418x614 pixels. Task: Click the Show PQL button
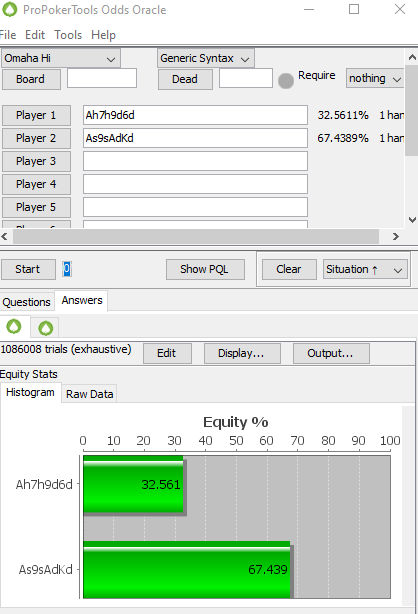pyautogui.click(x=205, y=269)
